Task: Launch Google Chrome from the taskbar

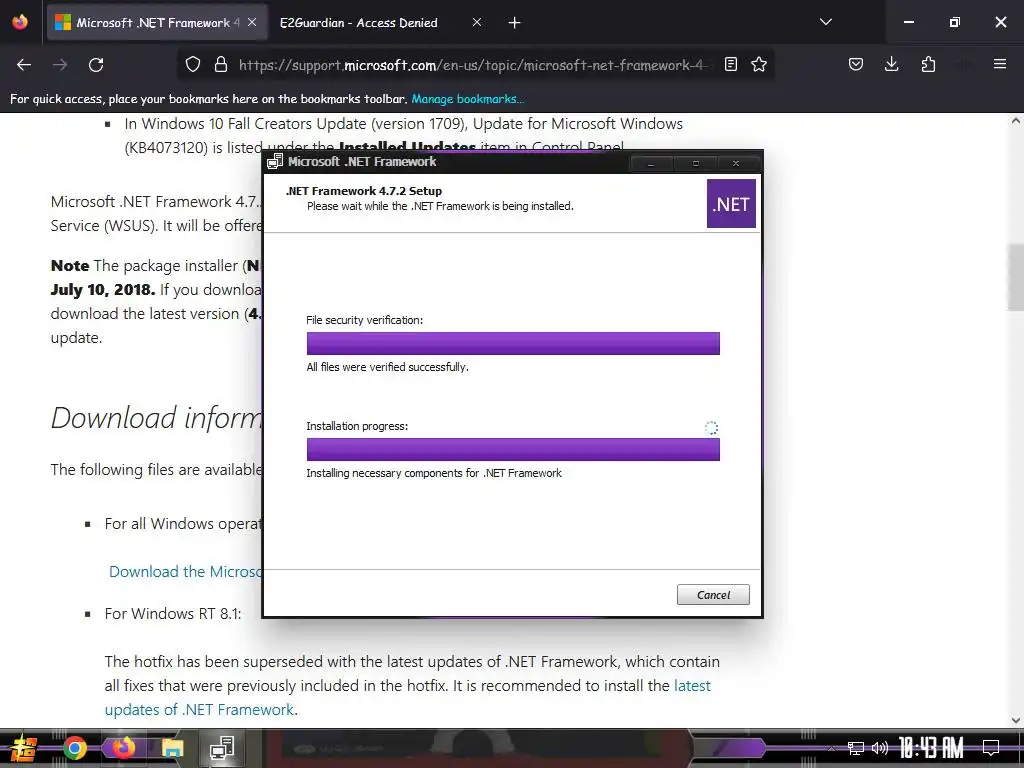Action: click(x=75, y=748)
